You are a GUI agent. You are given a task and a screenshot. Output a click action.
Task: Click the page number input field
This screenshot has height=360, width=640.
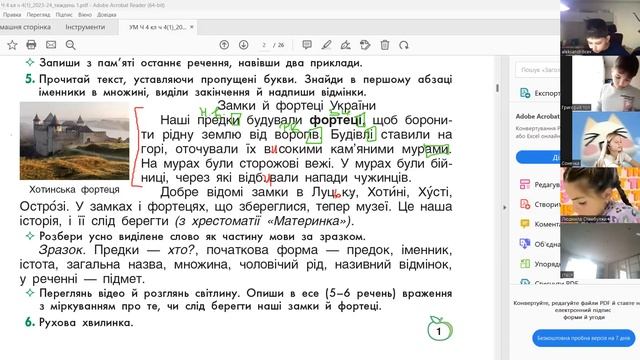tap(264, 45)
